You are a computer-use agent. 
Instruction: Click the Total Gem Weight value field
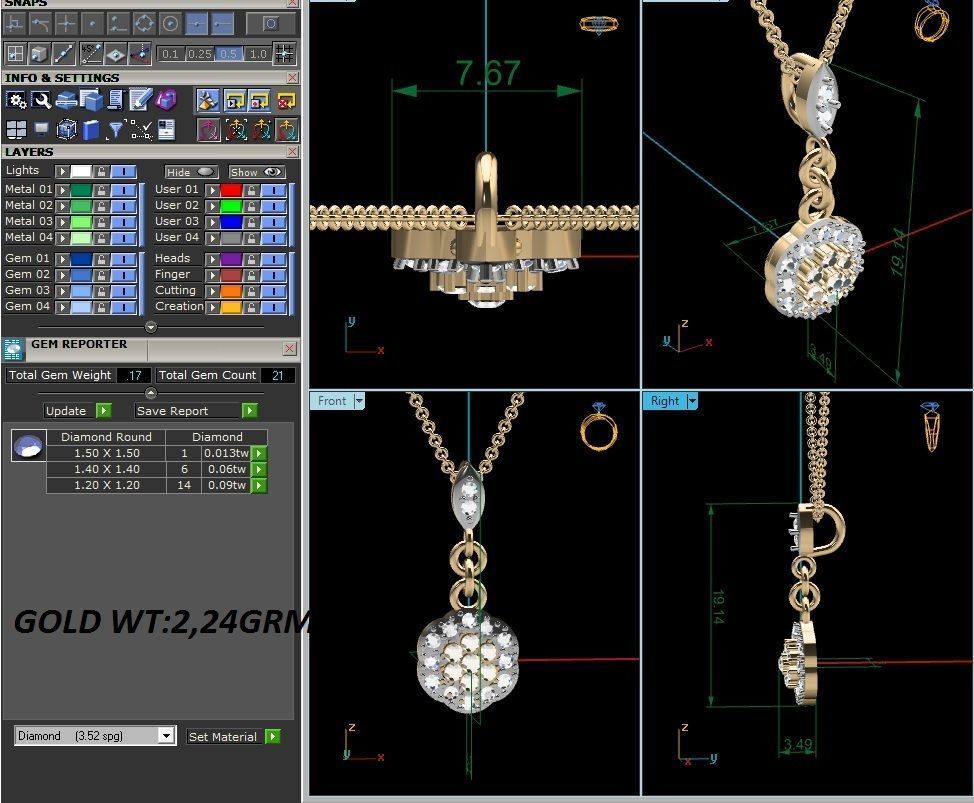pyautogui.click(x=134, y=375)
